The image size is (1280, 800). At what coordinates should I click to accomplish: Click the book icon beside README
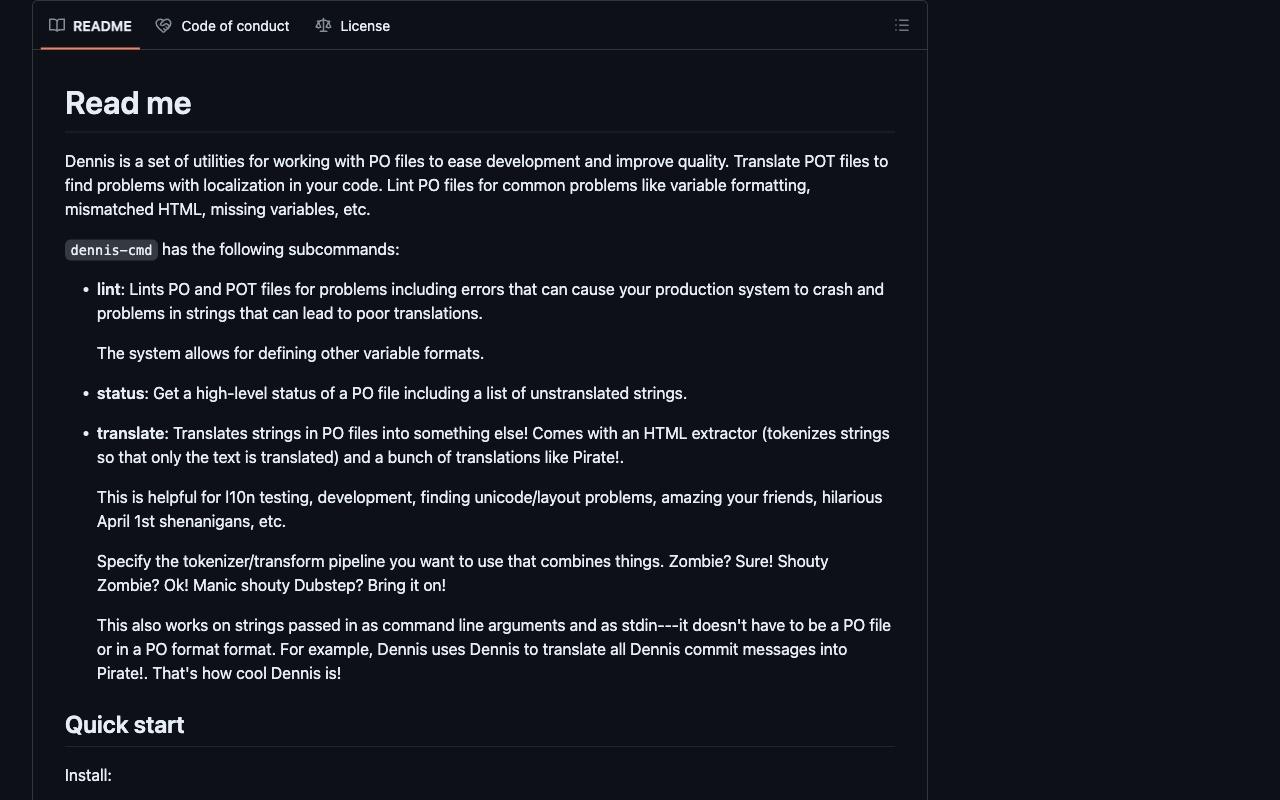pos(57,26)
